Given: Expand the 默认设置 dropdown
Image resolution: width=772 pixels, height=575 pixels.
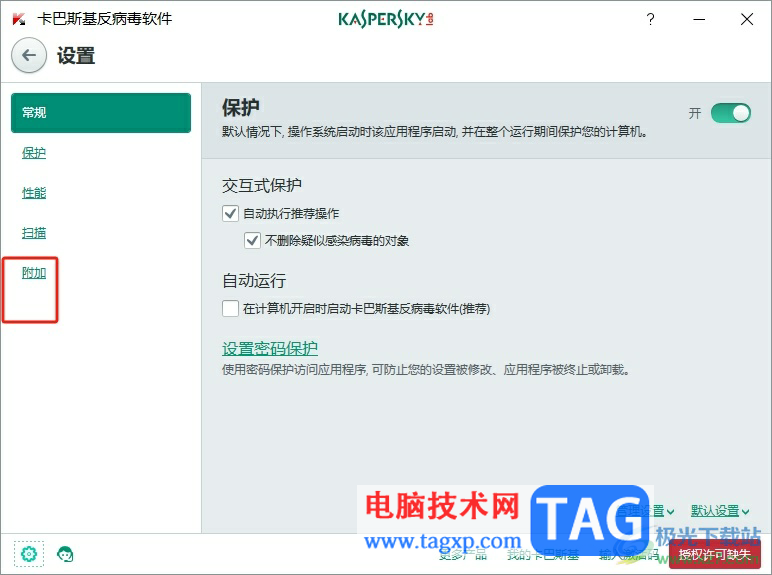Looking at the screenshot, I should (x=720, y=511).
